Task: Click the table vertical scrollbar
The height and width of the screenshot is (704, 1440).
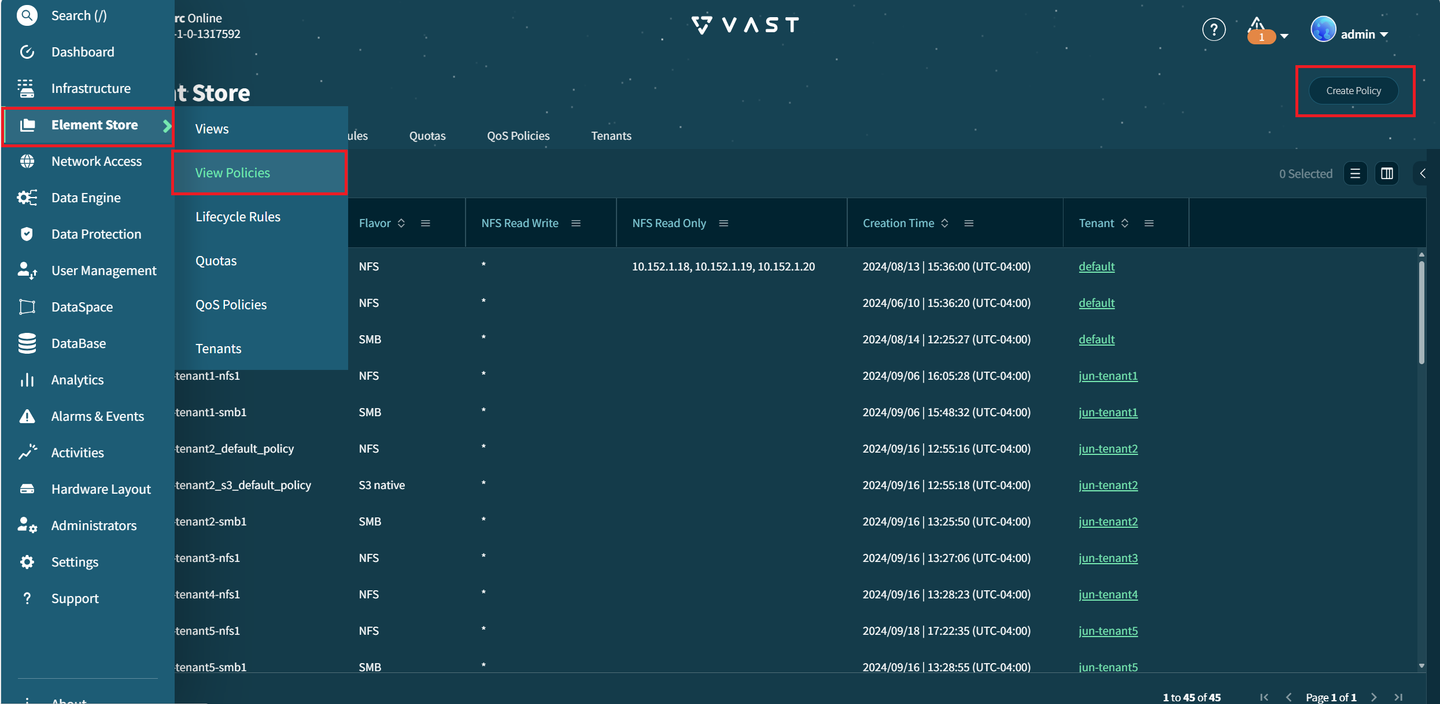Action: pyautogui.click(x=1421, y=311)
